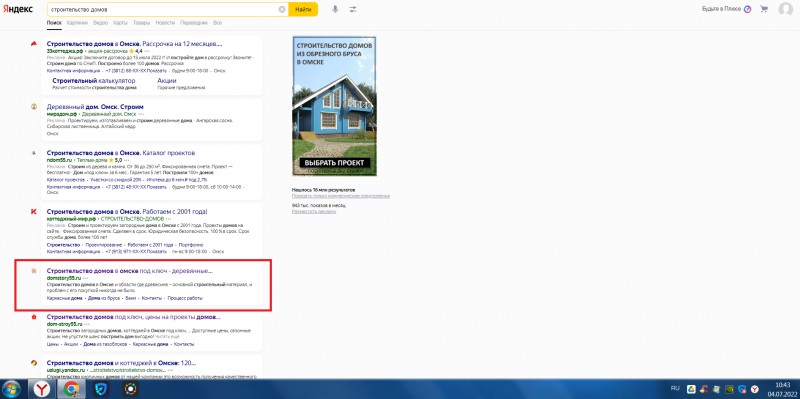Open the Все services tab
Viewport: 800px width, 399px height.
(x=217, y=23)
